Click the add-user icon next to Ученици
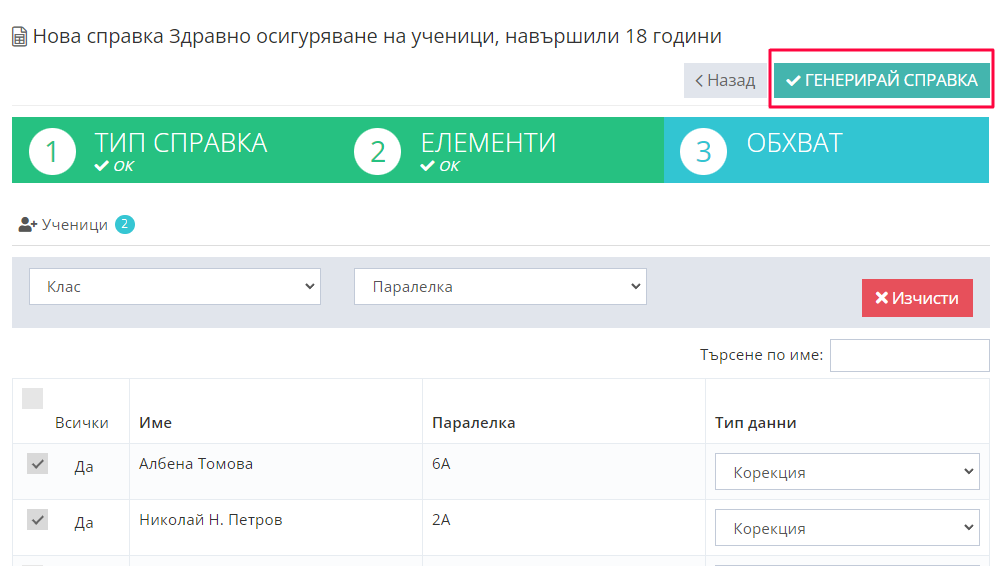 (x=28, y=225)
